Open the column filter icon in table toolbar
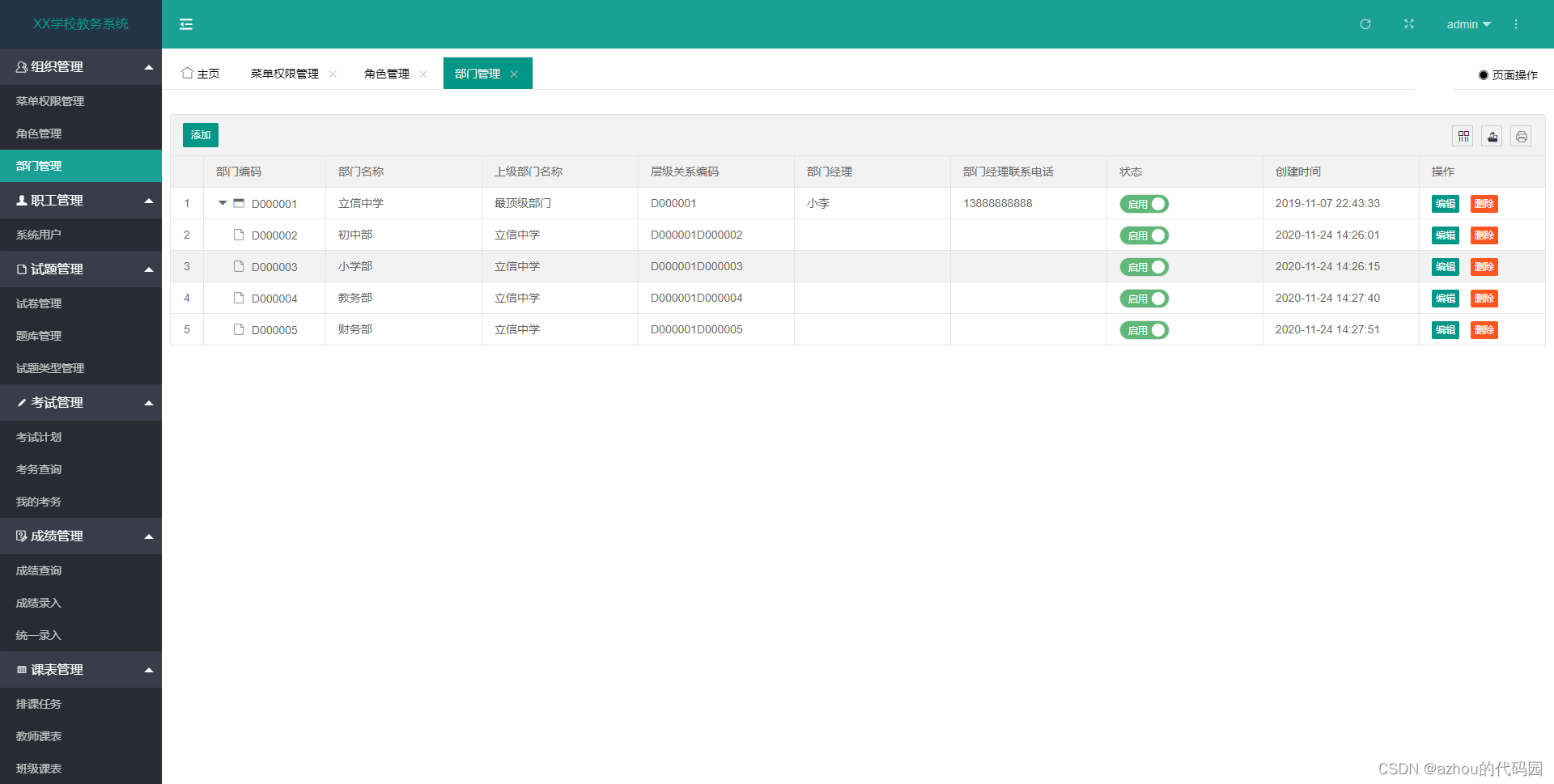The width and height of the screenshot is (1554, 784). point(1463,136)
